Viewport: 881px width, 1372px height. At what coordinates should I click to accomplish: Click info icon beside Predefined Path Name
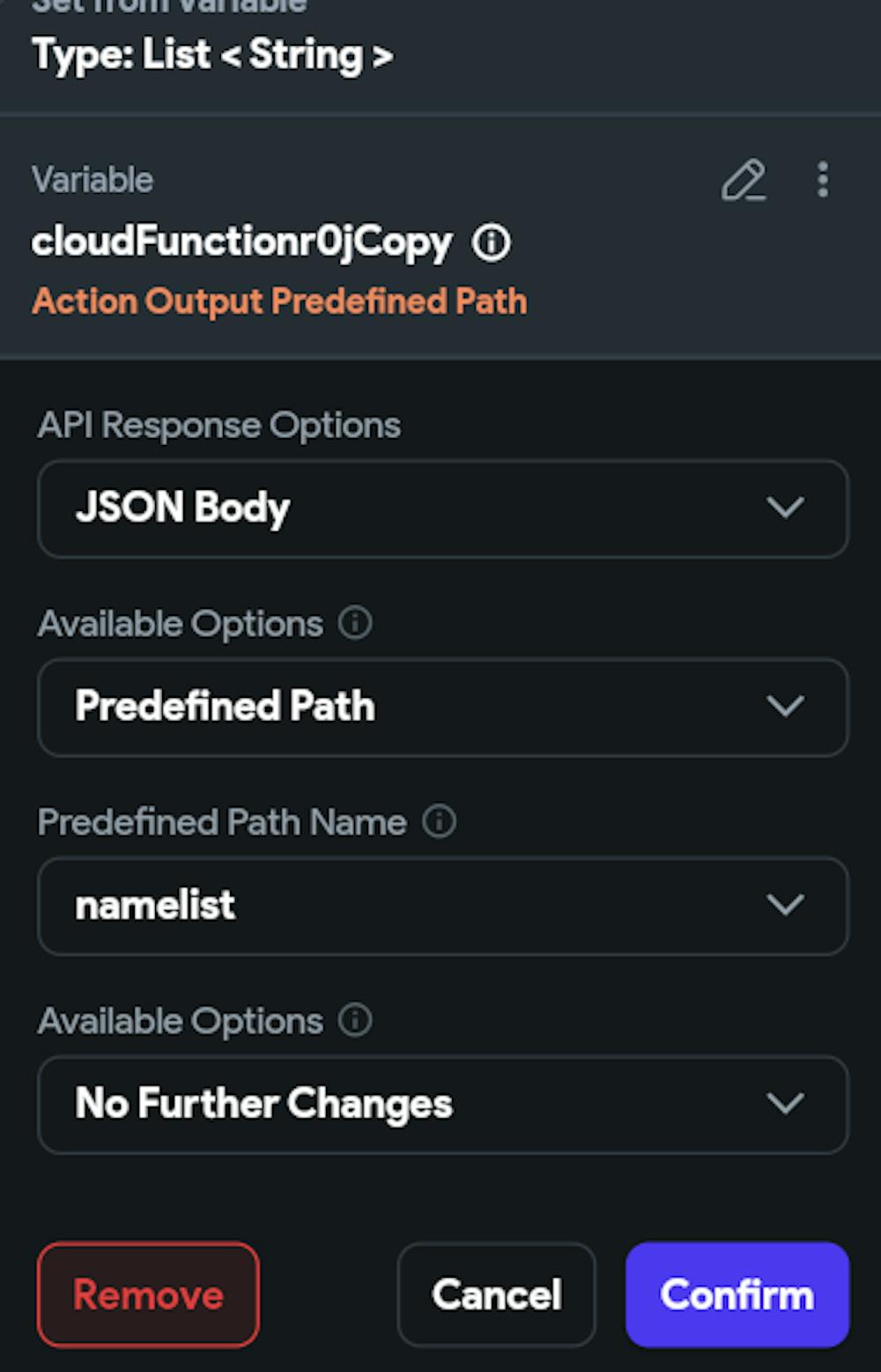click(439, 821)
